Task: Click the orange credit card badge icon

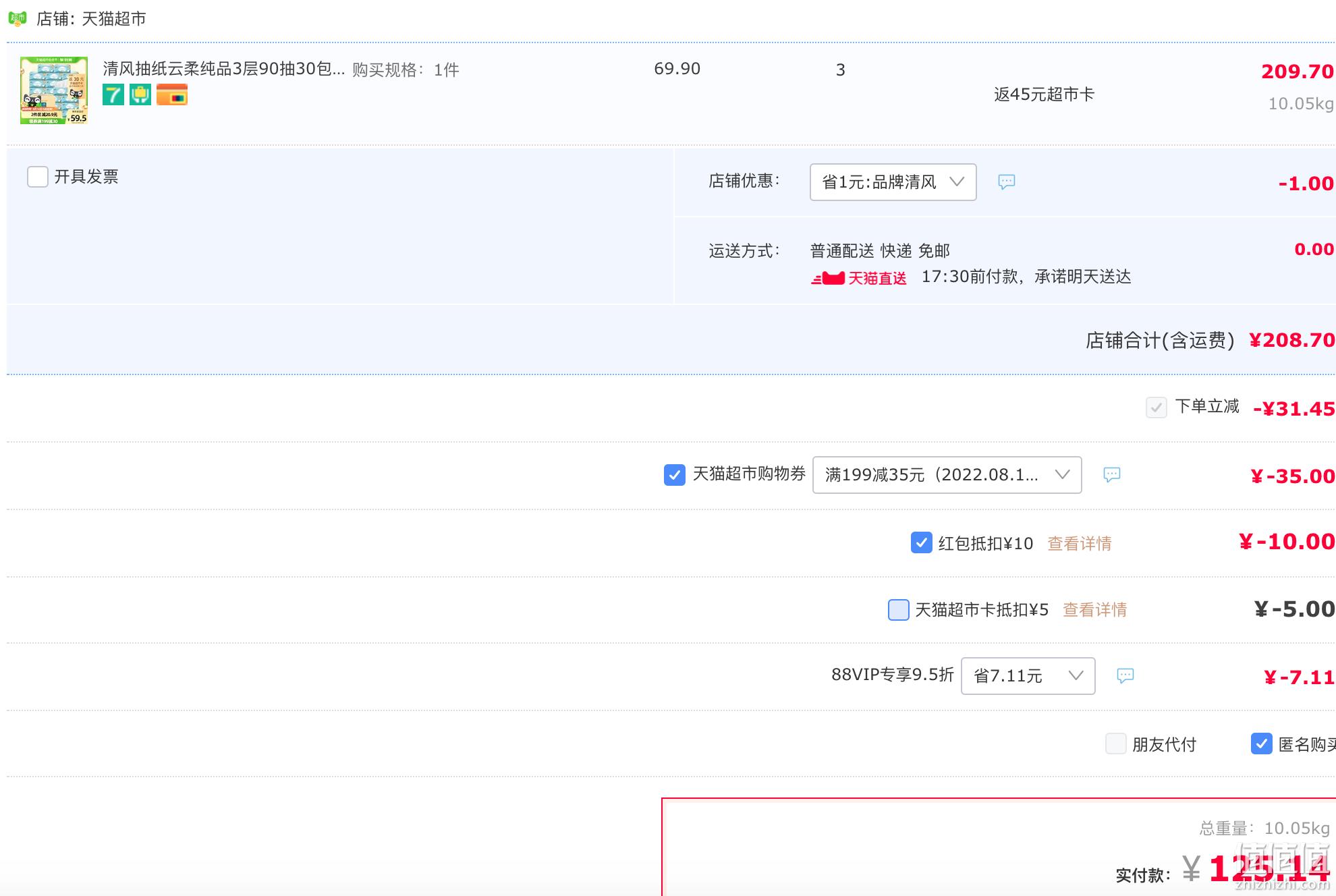Action: pyautogui.click(x=172, y=94)
